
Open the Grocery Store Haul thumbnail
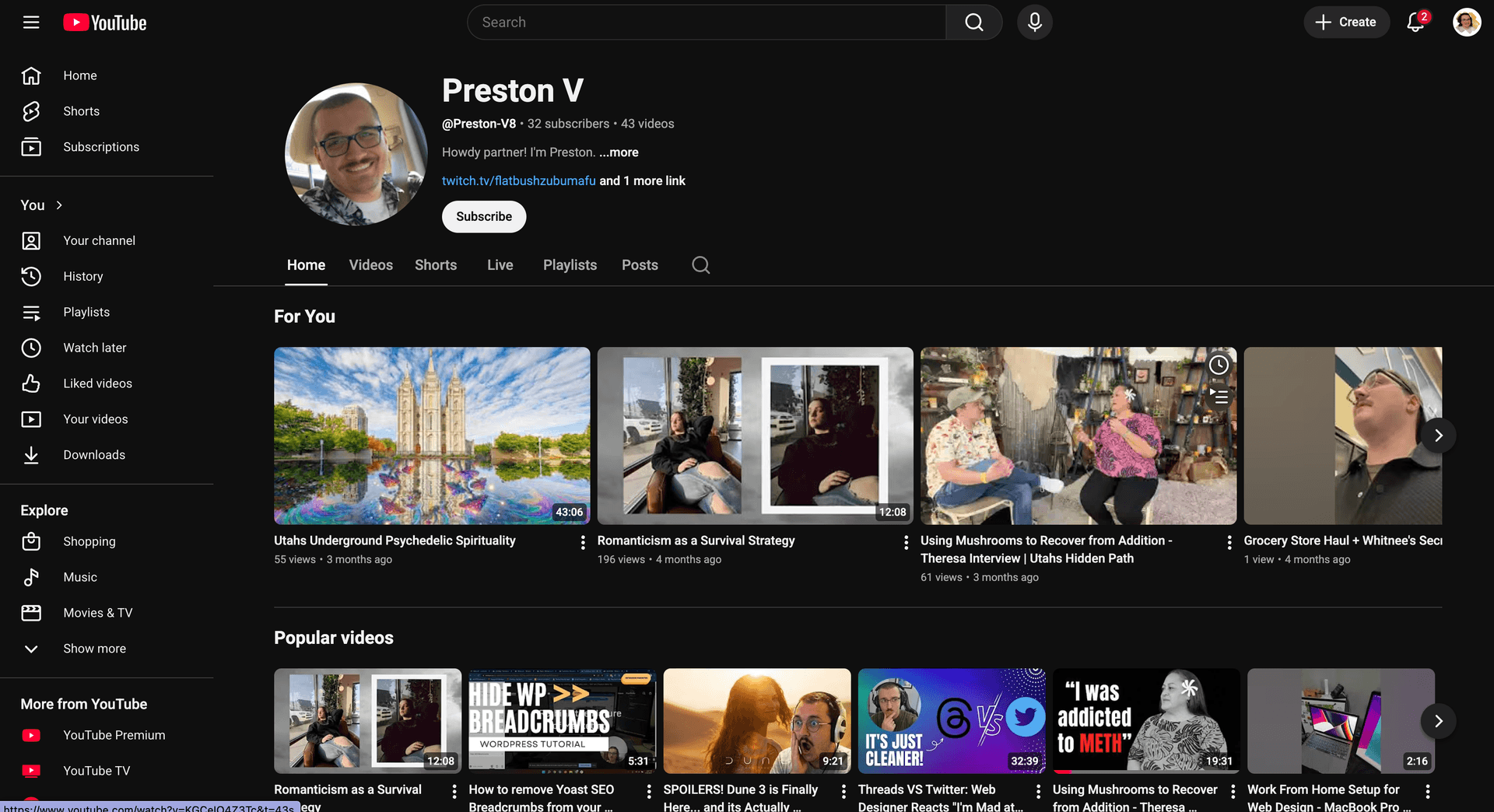[x=1342, y=436]
